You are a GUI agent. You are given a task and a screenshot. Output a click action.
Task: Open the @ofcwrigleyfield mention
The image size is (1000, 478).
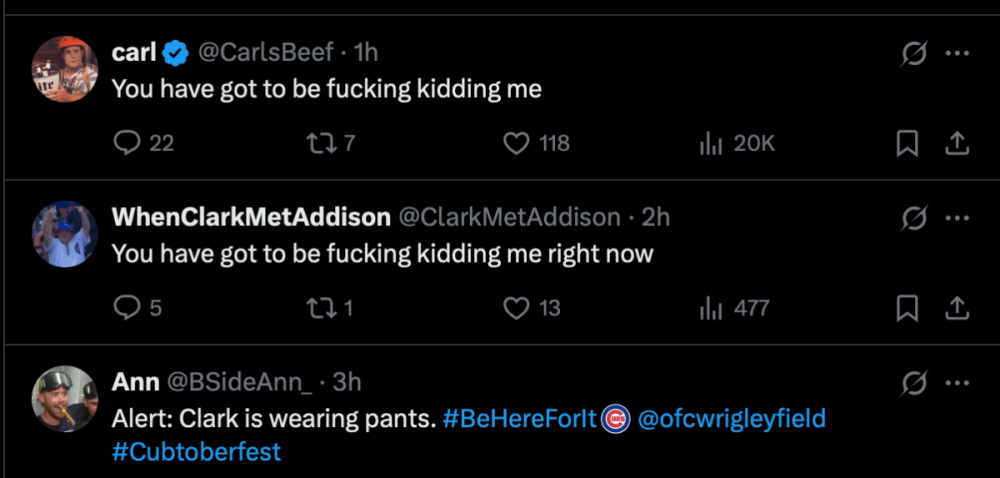(x=731, y=419)
